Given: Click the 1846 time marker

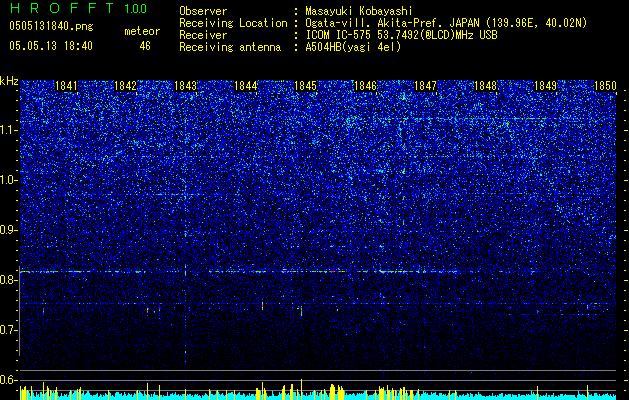Looking at the screenshot, I should pos(366,86).
